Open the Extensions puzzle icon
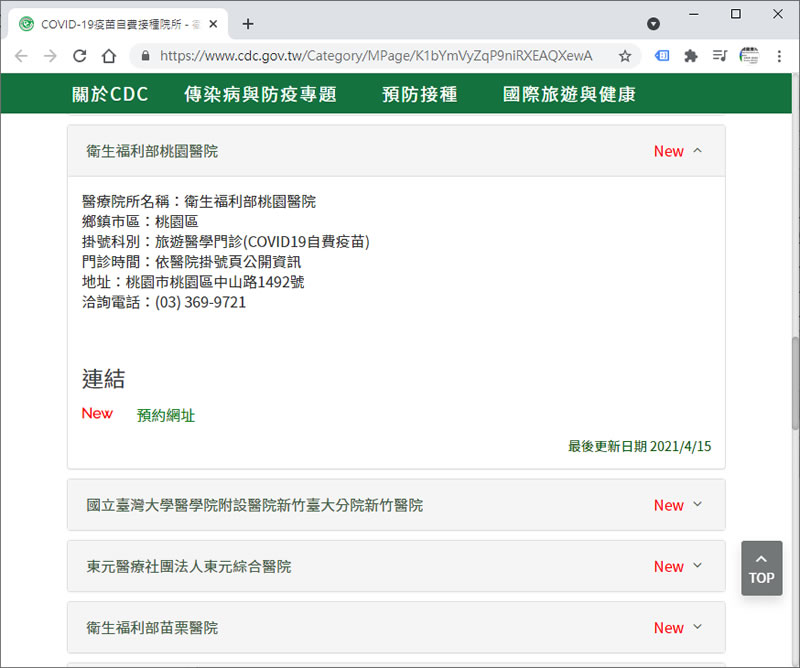 (690, 56)
